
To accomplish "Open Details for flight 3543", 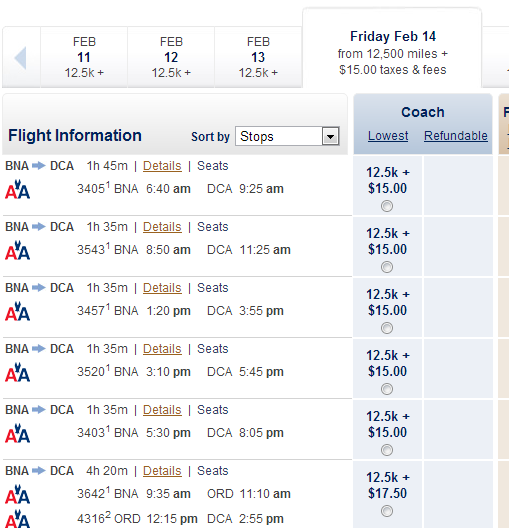I will click(x=162, y=227).
